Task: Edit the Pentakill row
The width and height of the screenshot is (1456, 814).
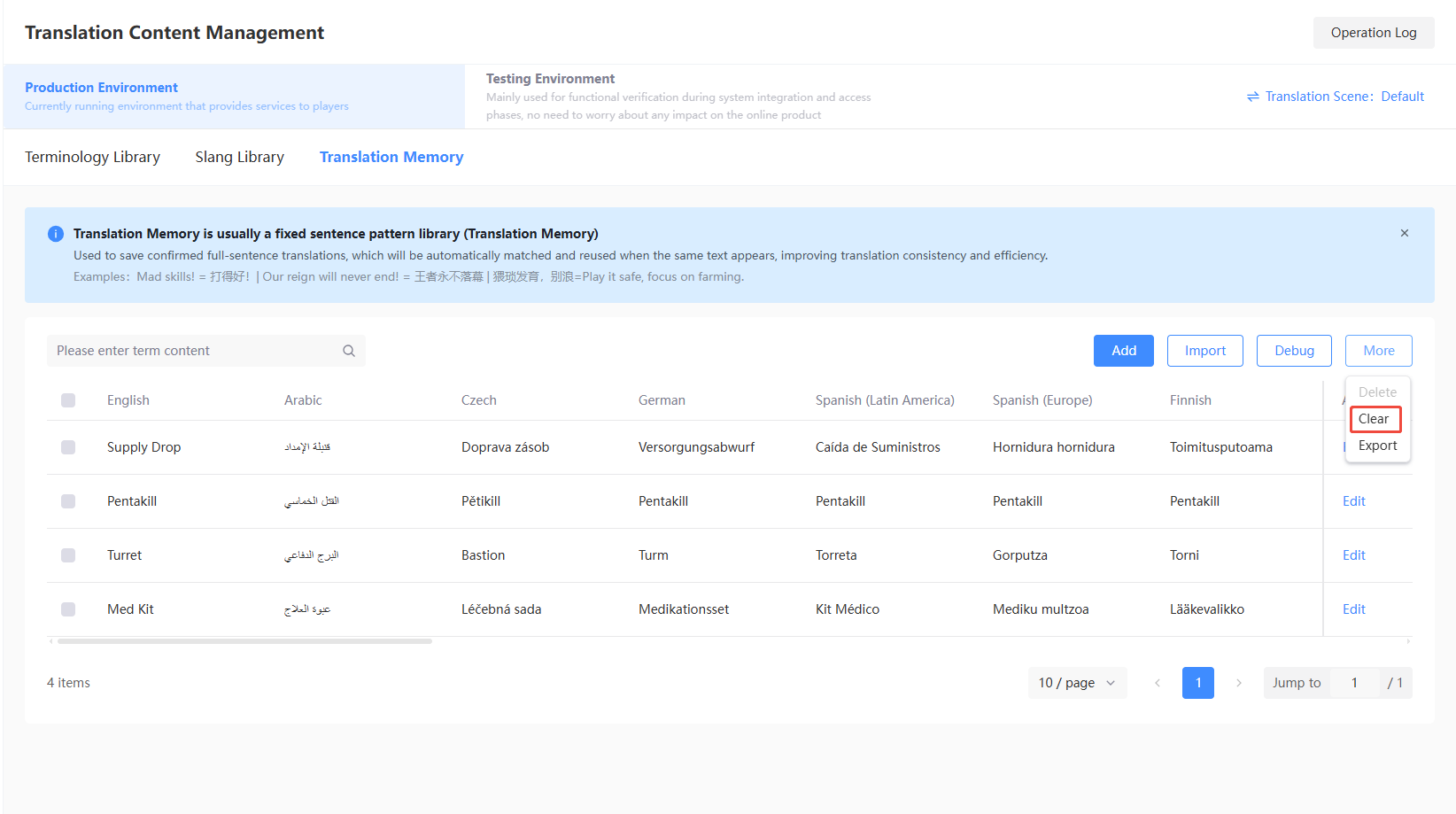Action: click(x=1354, y=501)
